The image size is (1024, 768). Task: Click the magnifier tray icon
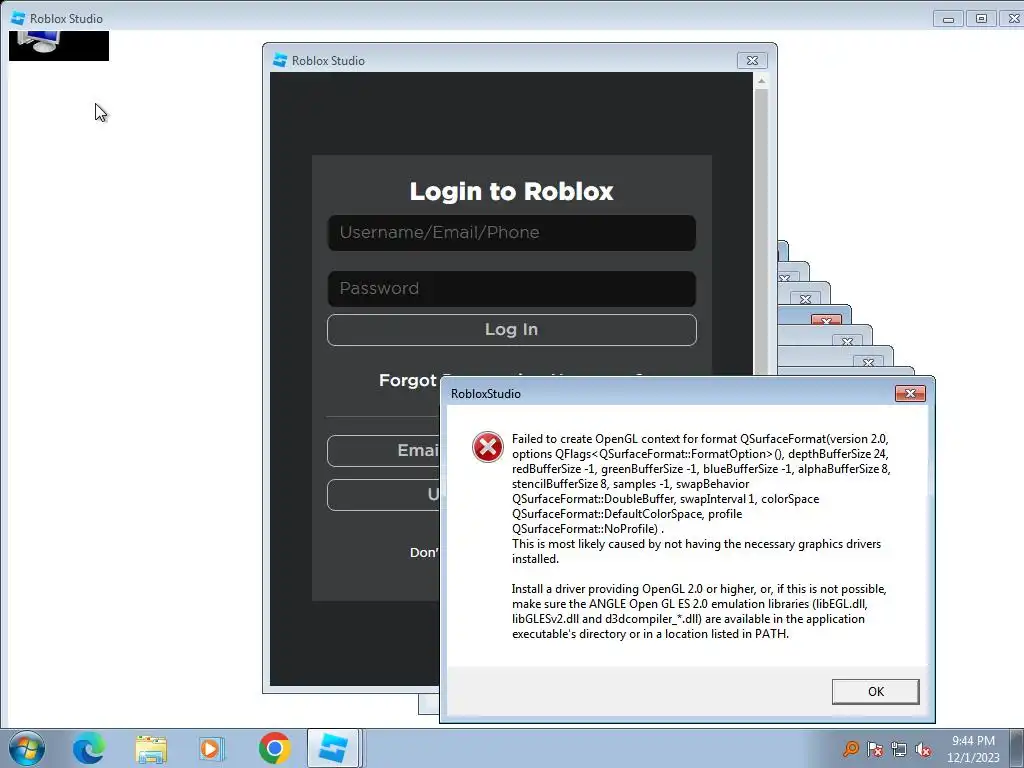[850, 748]
